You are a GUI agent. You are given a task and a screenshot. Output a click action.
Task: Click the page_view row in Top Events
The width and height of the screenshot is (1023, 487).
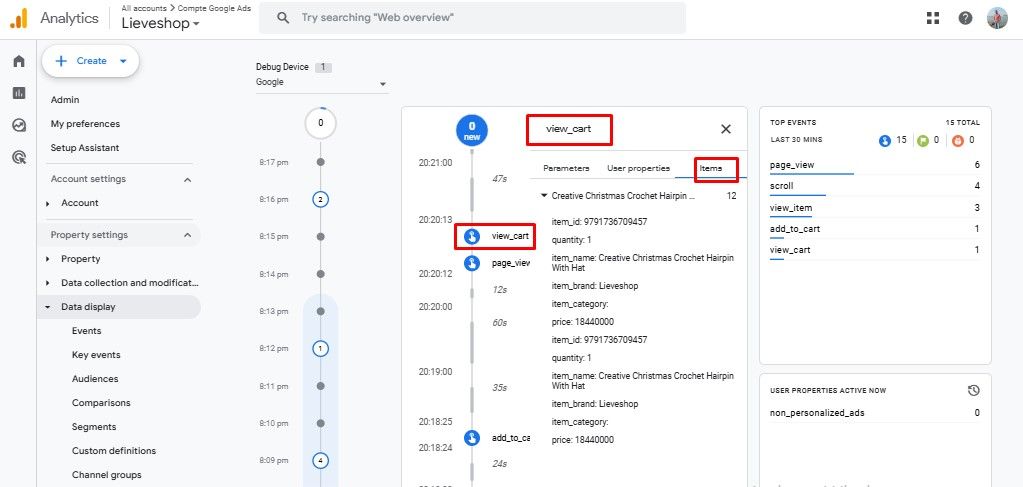point(874,165)
